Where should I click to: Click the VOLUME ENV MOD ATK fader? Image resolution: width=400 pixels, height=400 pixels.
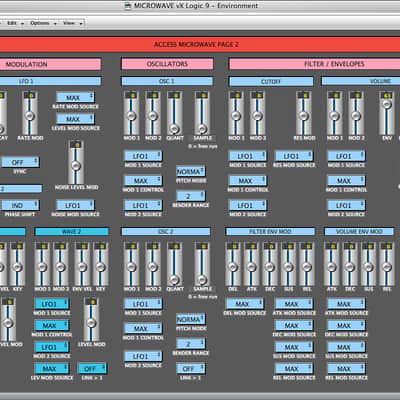pos(331,264)
